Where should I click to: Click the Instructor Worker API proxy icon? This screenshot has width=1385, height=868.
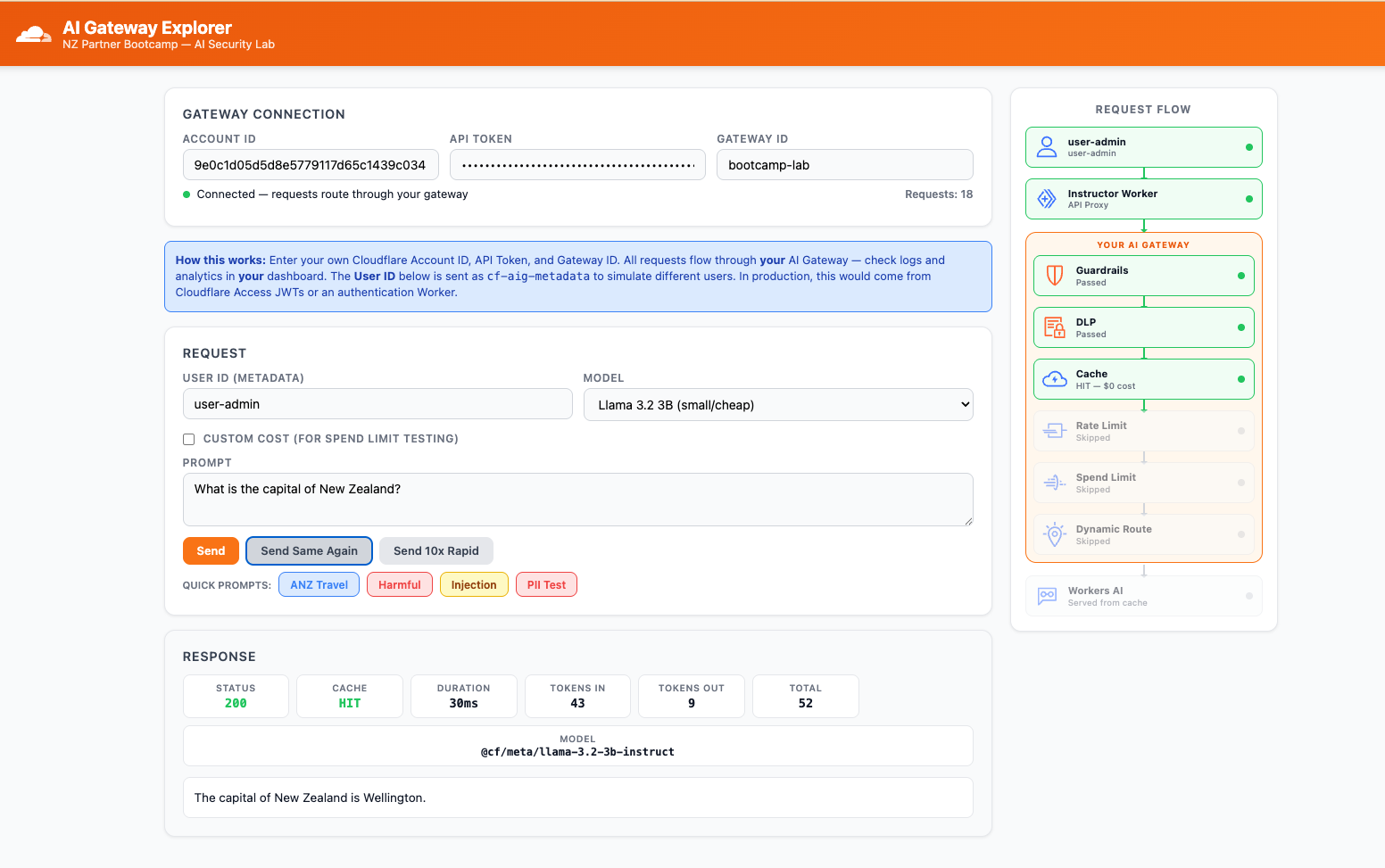(x=1047, y=199)
